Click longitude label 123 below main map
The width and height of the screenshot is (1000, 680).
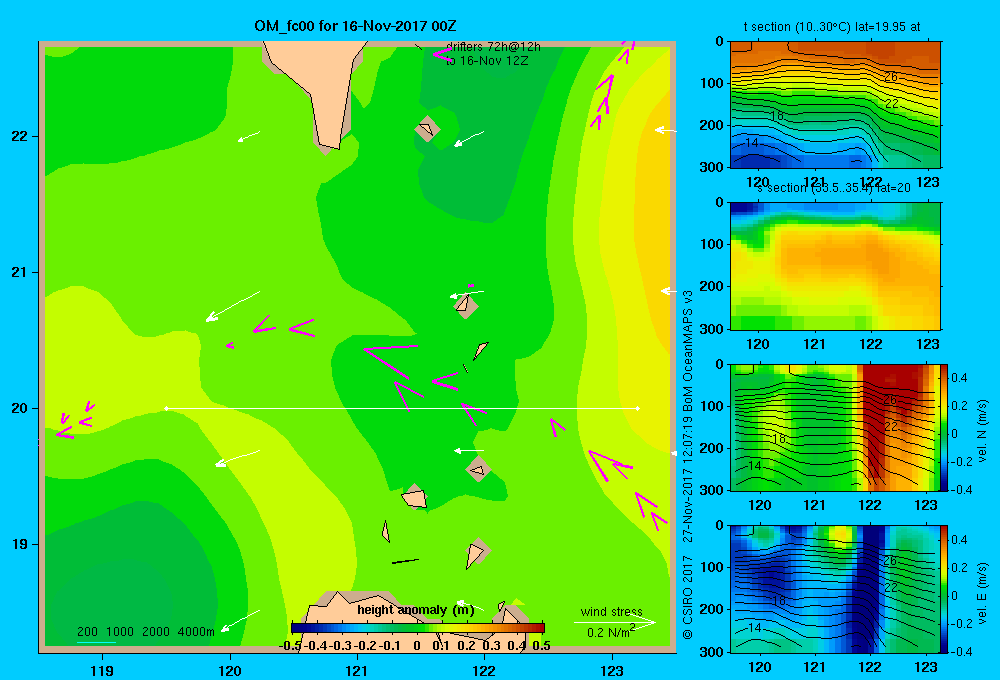pos(612,670)
